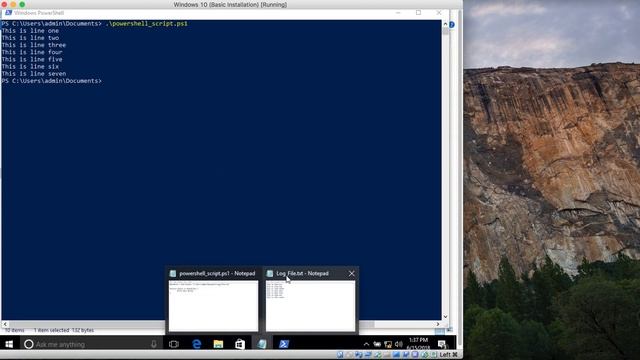Open the Windows Start menu
The width and height of the screenshot is (640, 360).
(9, 344)
